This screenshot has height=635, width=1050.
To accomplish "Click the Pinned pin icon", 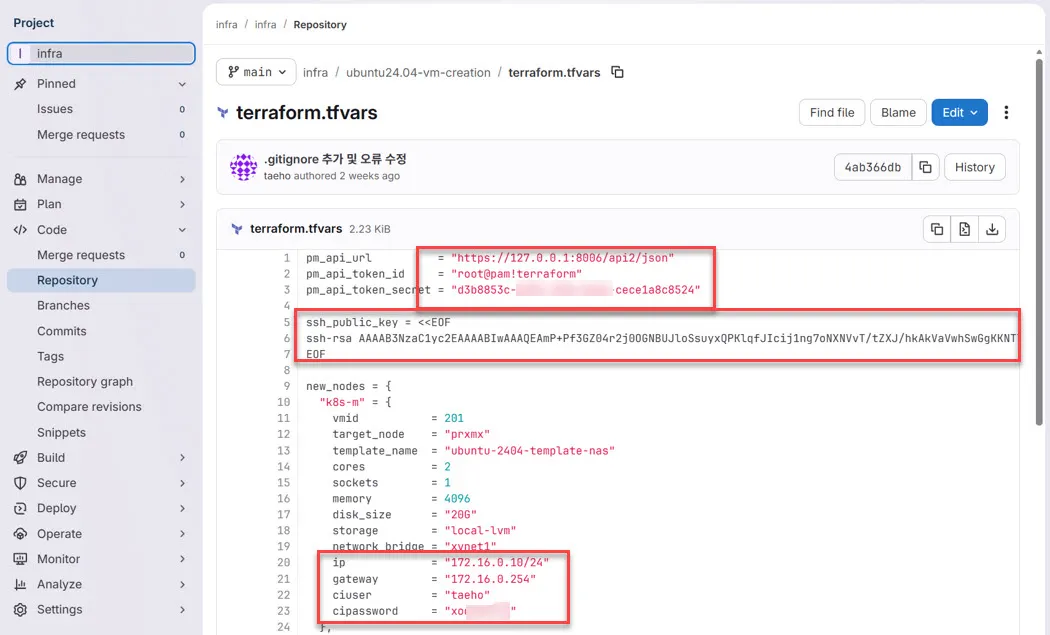I will click(20, 84).
